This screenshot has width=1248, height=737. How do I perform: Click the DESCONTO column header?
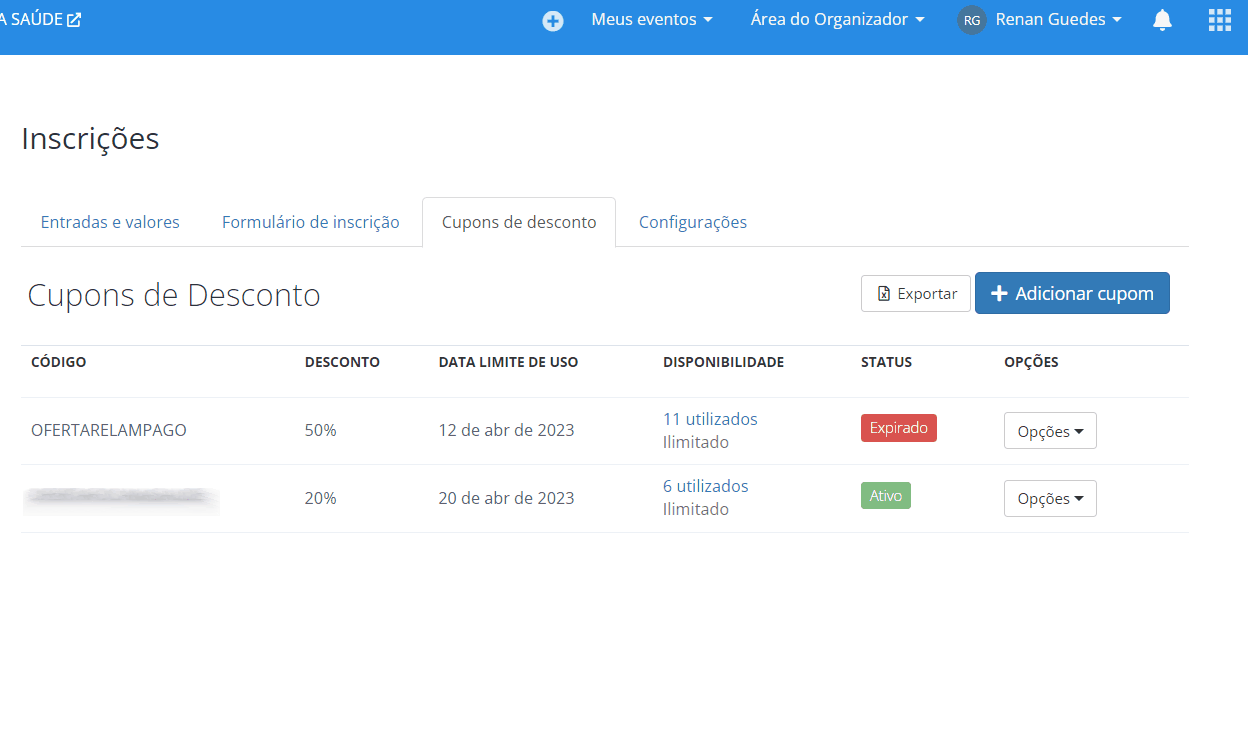click(x=342, y=362)
